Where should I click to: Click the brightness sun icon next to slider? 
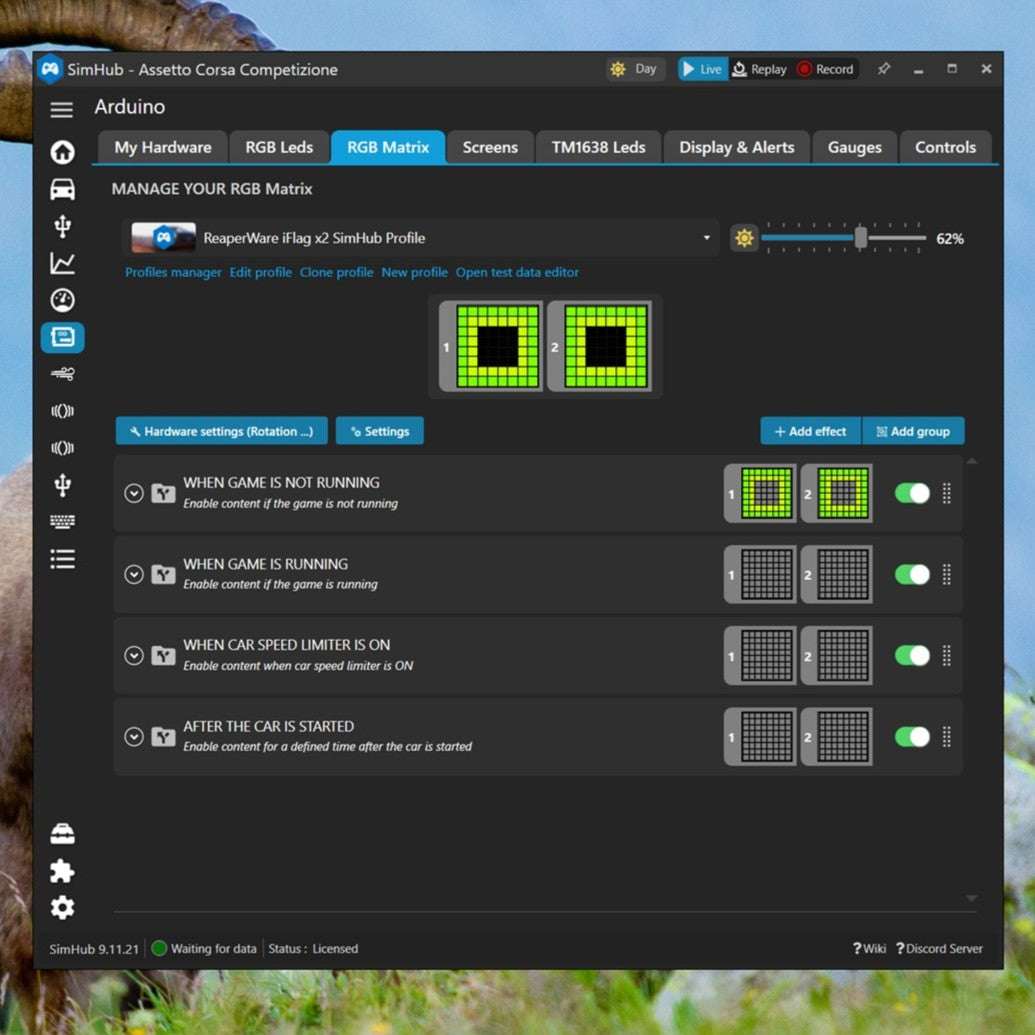[744, 238]
